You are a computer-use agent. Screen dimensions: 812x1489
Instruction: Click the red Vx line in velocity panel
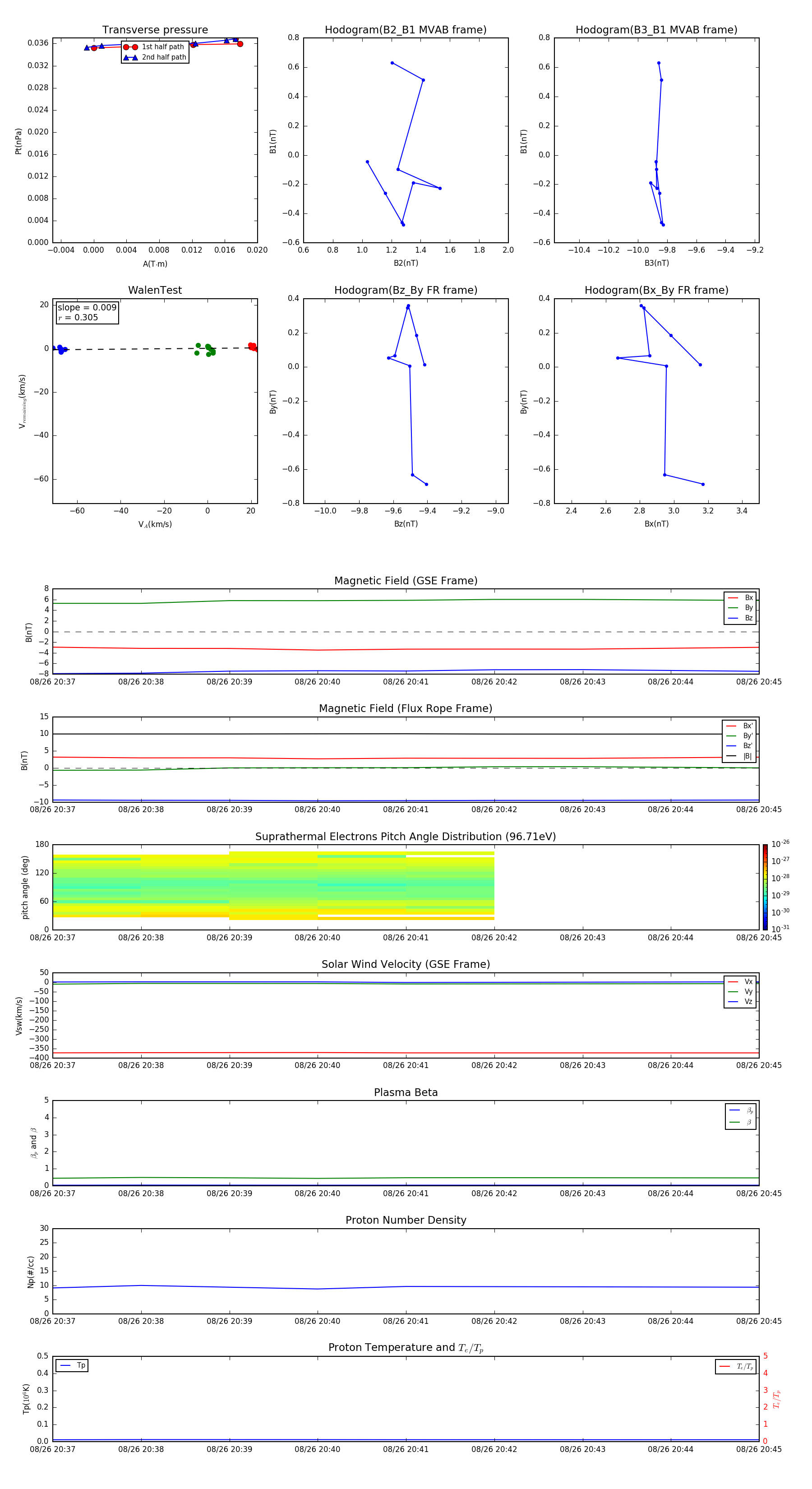[406, 1053]
